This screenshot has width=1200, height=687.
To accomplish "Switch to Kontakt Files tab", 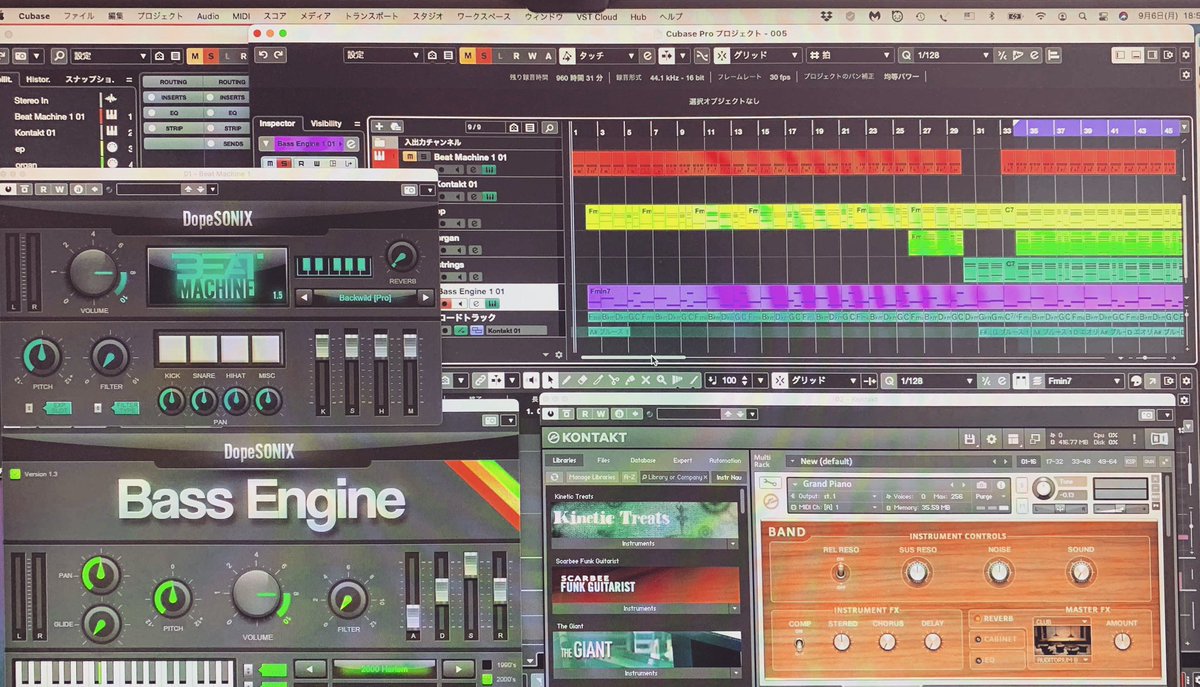I will [x=604, y=460].
